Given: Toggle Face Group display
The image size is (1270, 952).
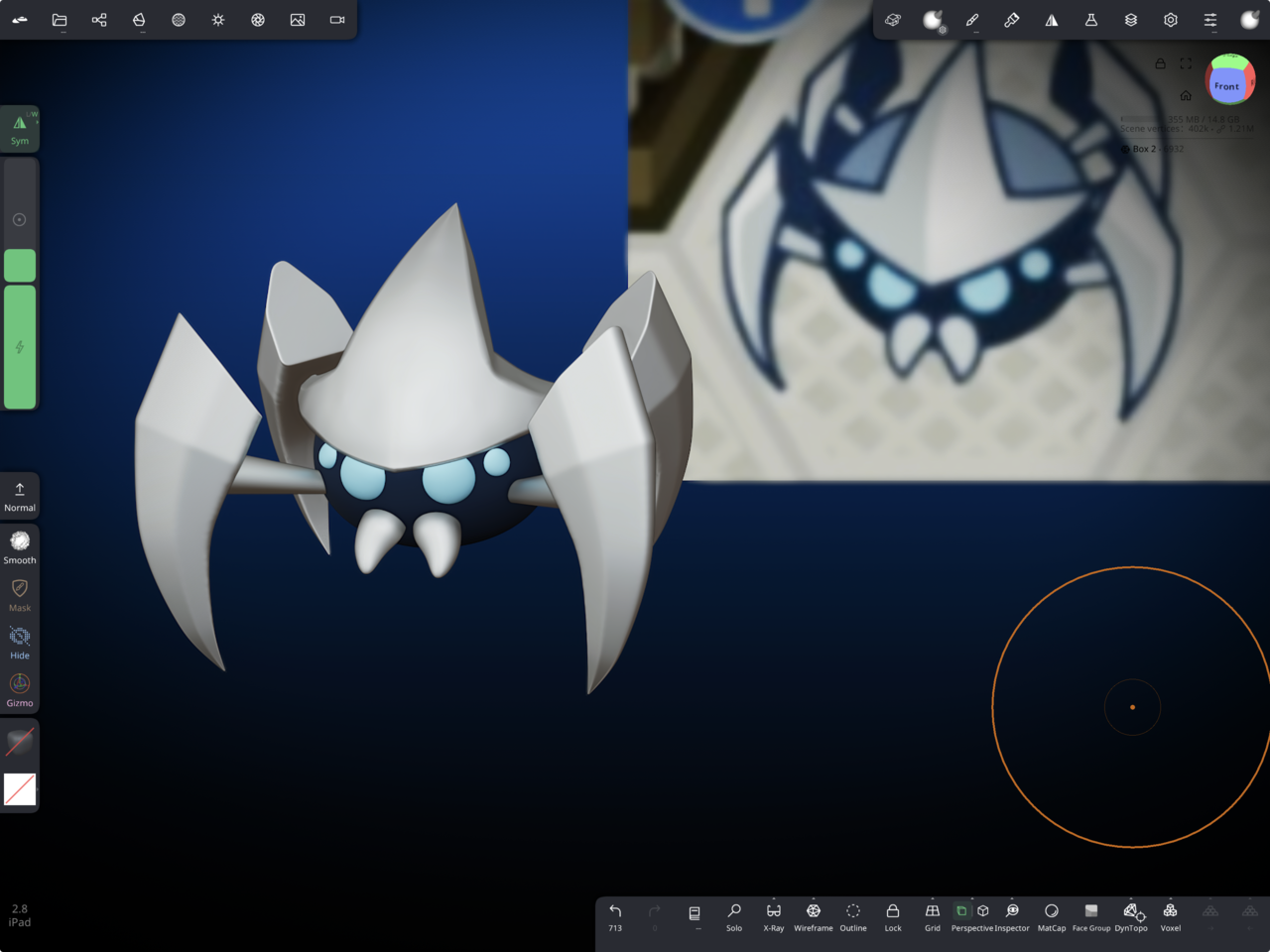Looking at the screenshot, I should (1091, 917).
